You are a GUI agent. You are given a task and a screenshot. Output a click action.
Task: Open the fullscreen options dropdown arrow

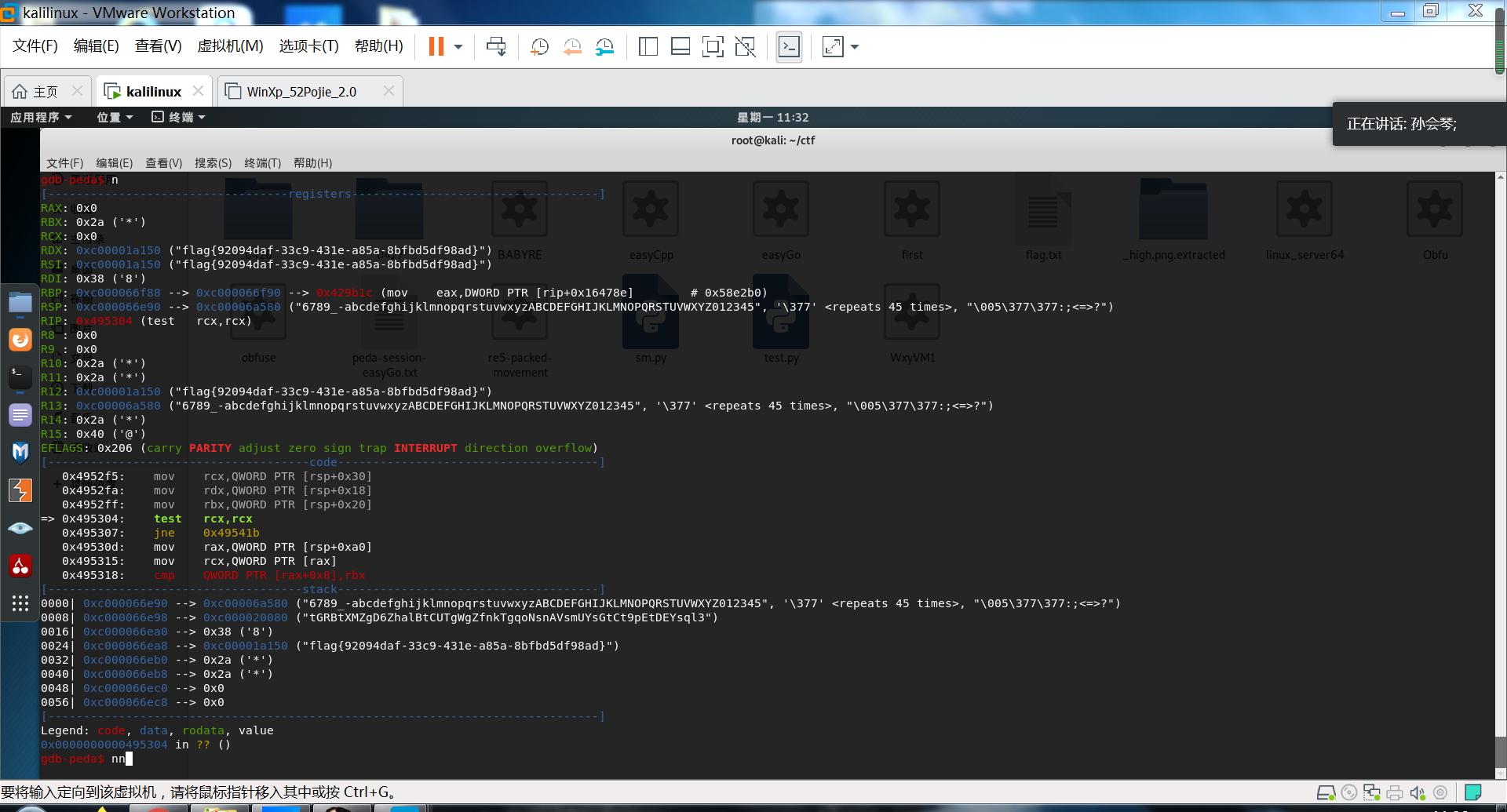855,47
